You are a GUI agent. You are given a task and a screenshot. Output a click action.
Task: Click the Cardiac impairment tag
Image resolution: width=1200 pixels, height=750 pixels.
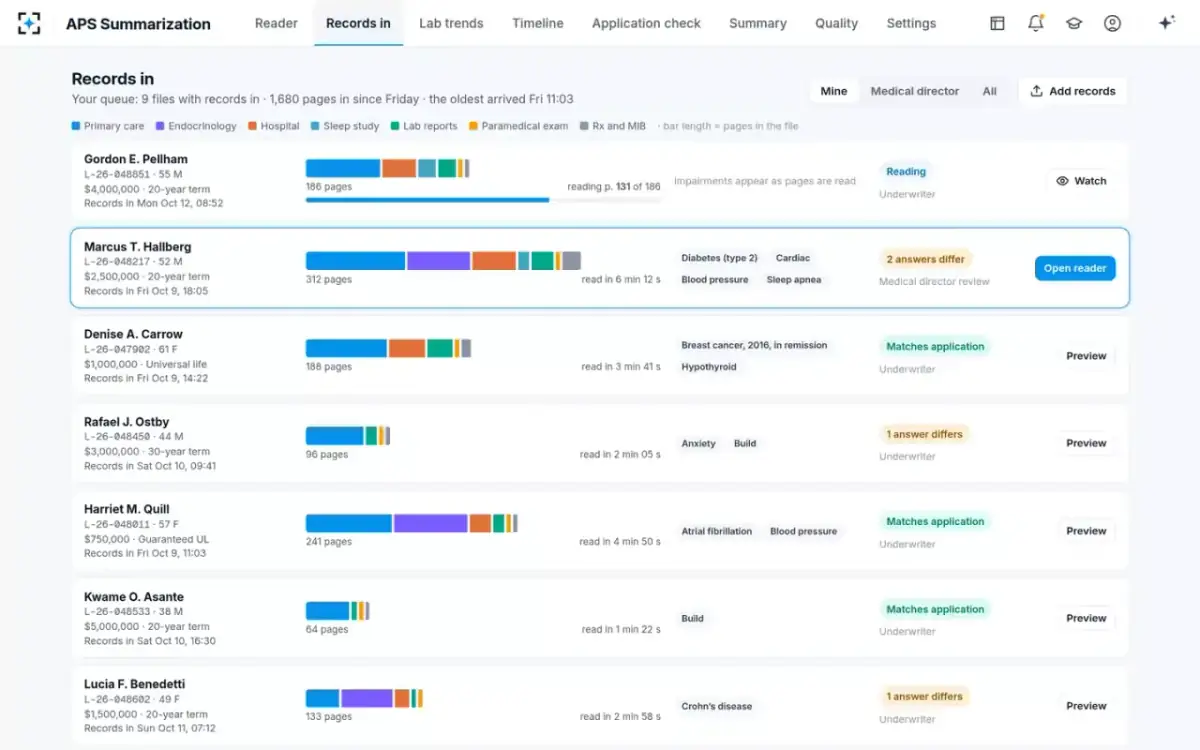coord(793,258)
